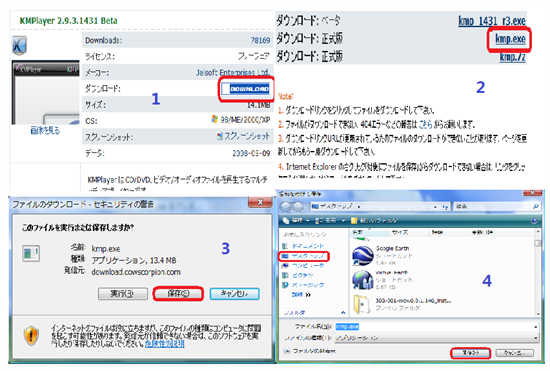
Task: Click the refresh button beside address bar
Action: point(445,207)
